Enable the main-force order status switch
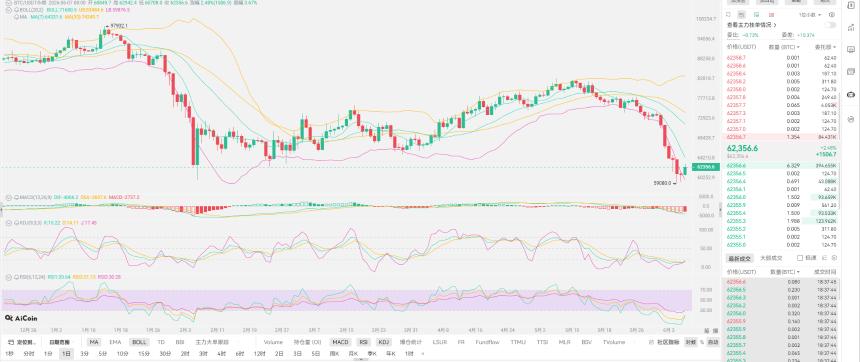860x362 pixels. point(831,25)
